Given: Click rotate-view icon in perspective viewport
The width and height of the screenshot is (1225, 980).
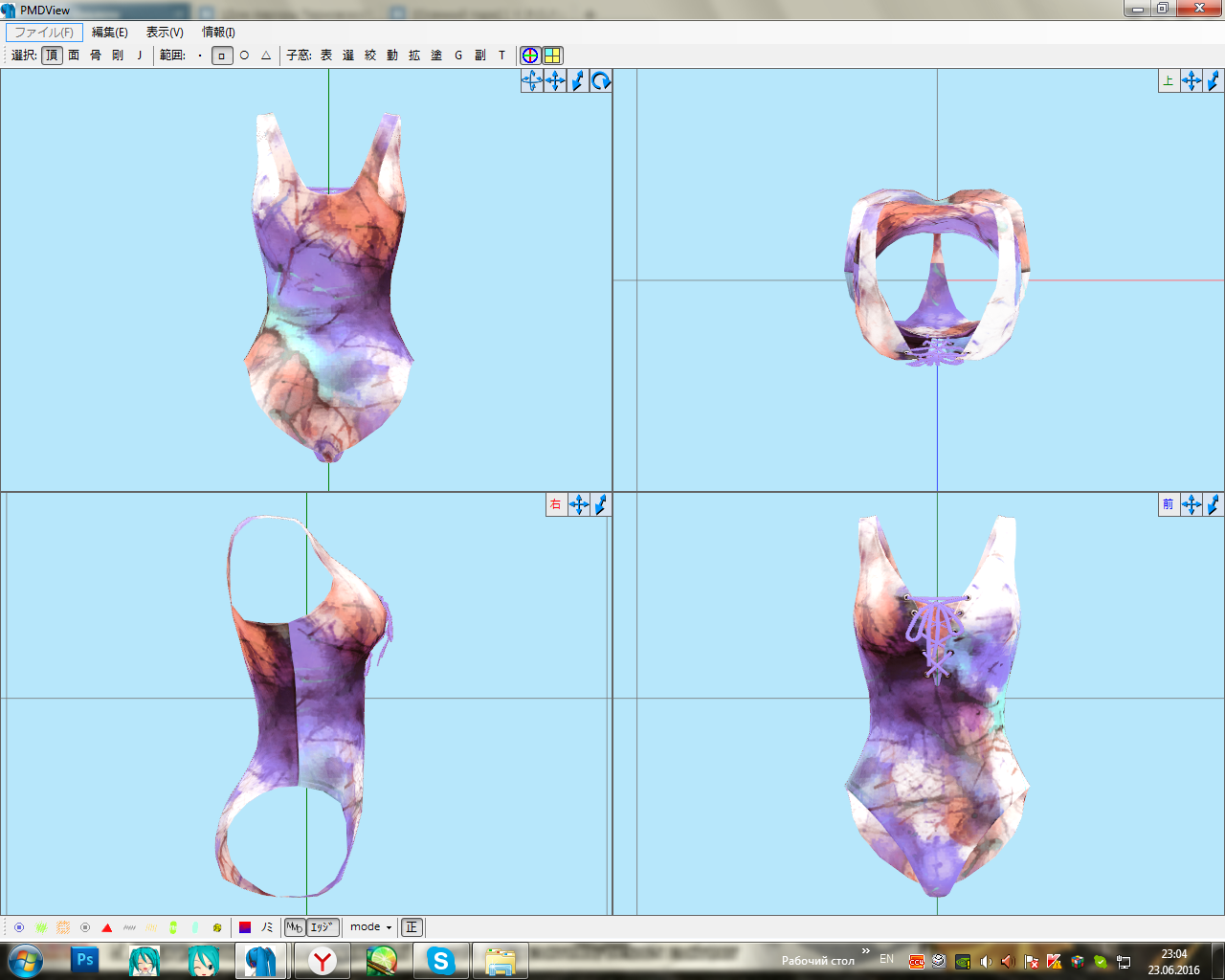Looking at the screenshot, I should (532, 81).
